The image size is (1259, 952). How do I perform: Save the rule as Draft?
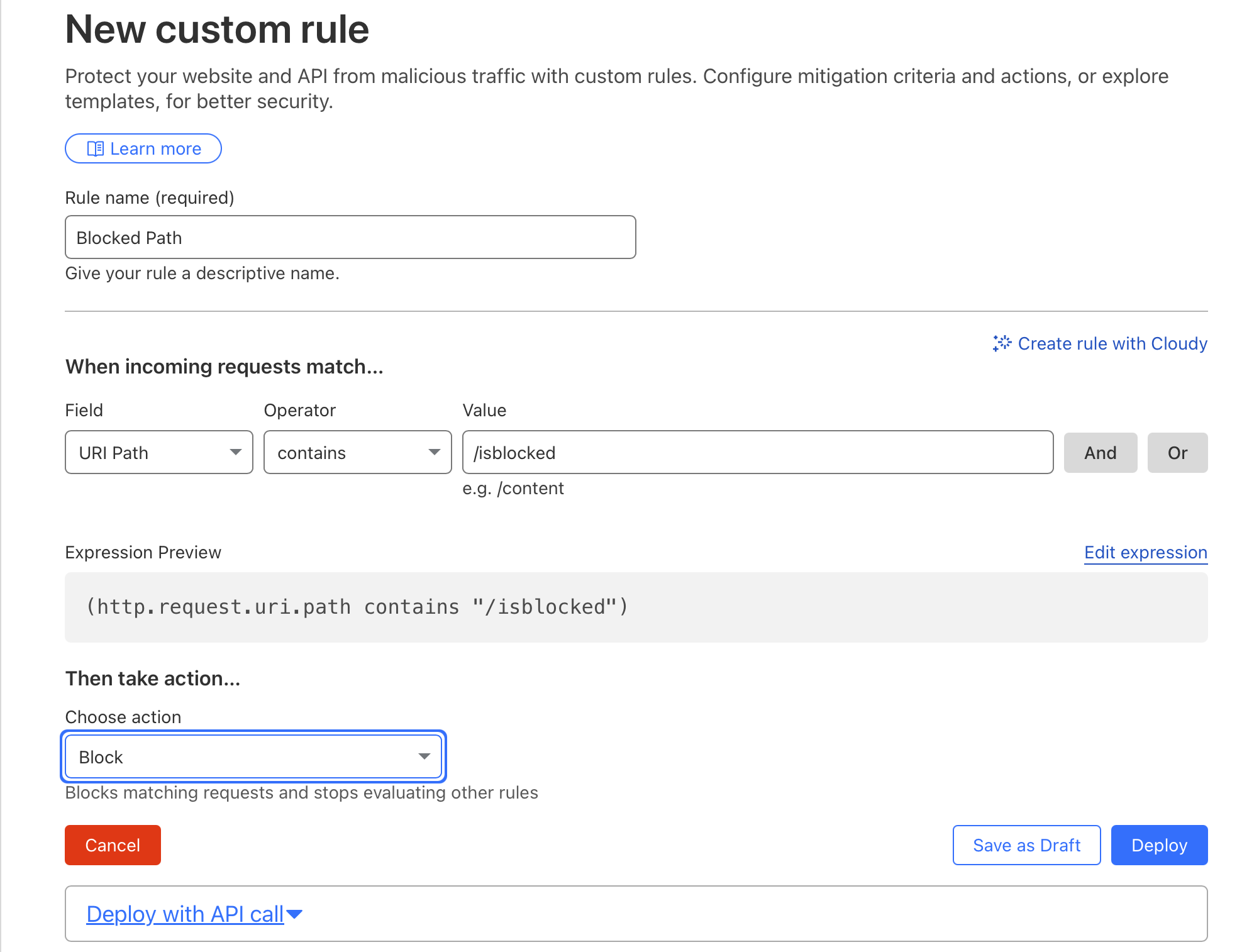click(x=1026, y=845)
